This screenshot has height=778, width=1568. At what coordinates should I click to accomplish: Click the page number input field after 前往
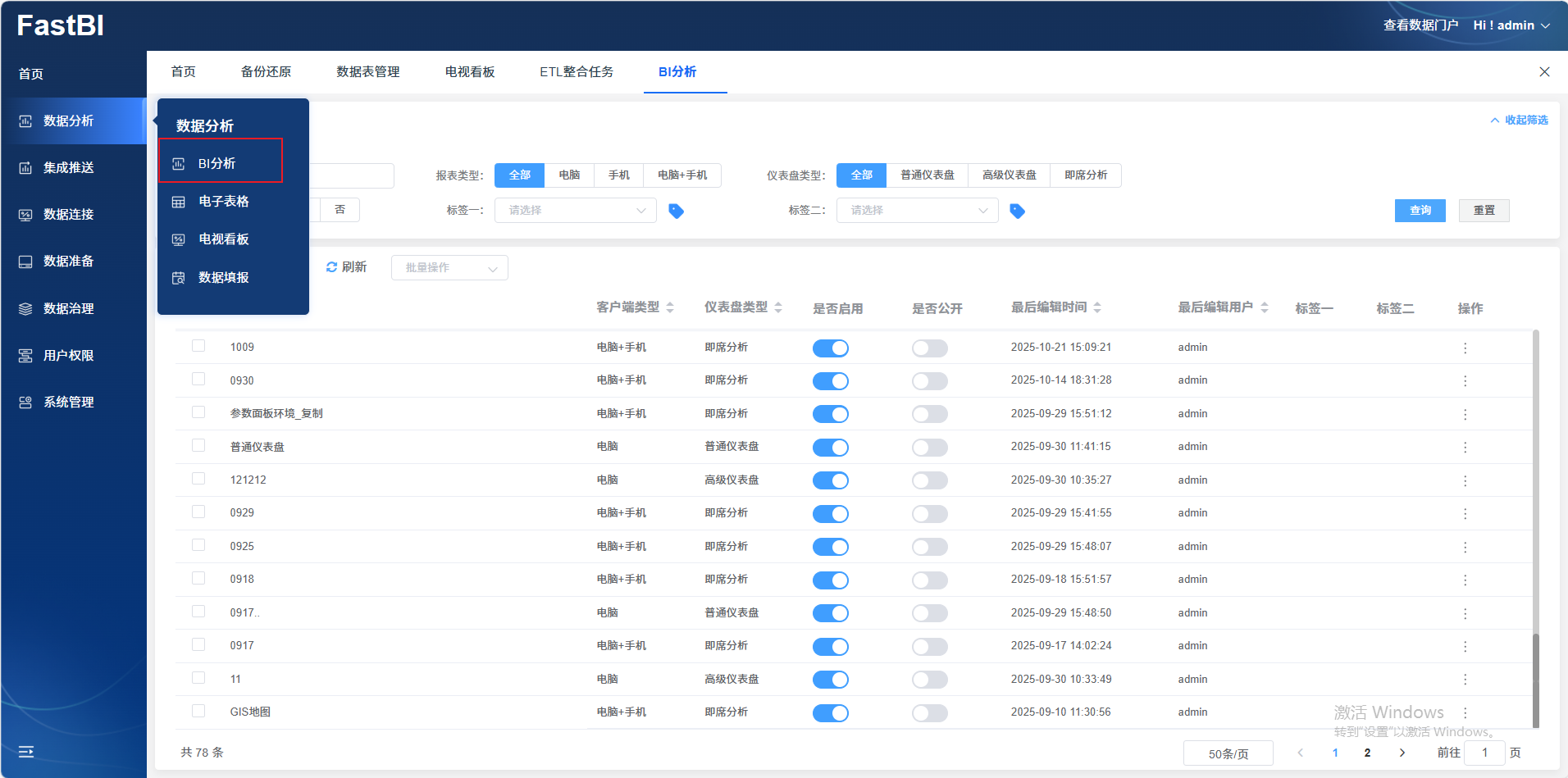(x=1484, y=753)
